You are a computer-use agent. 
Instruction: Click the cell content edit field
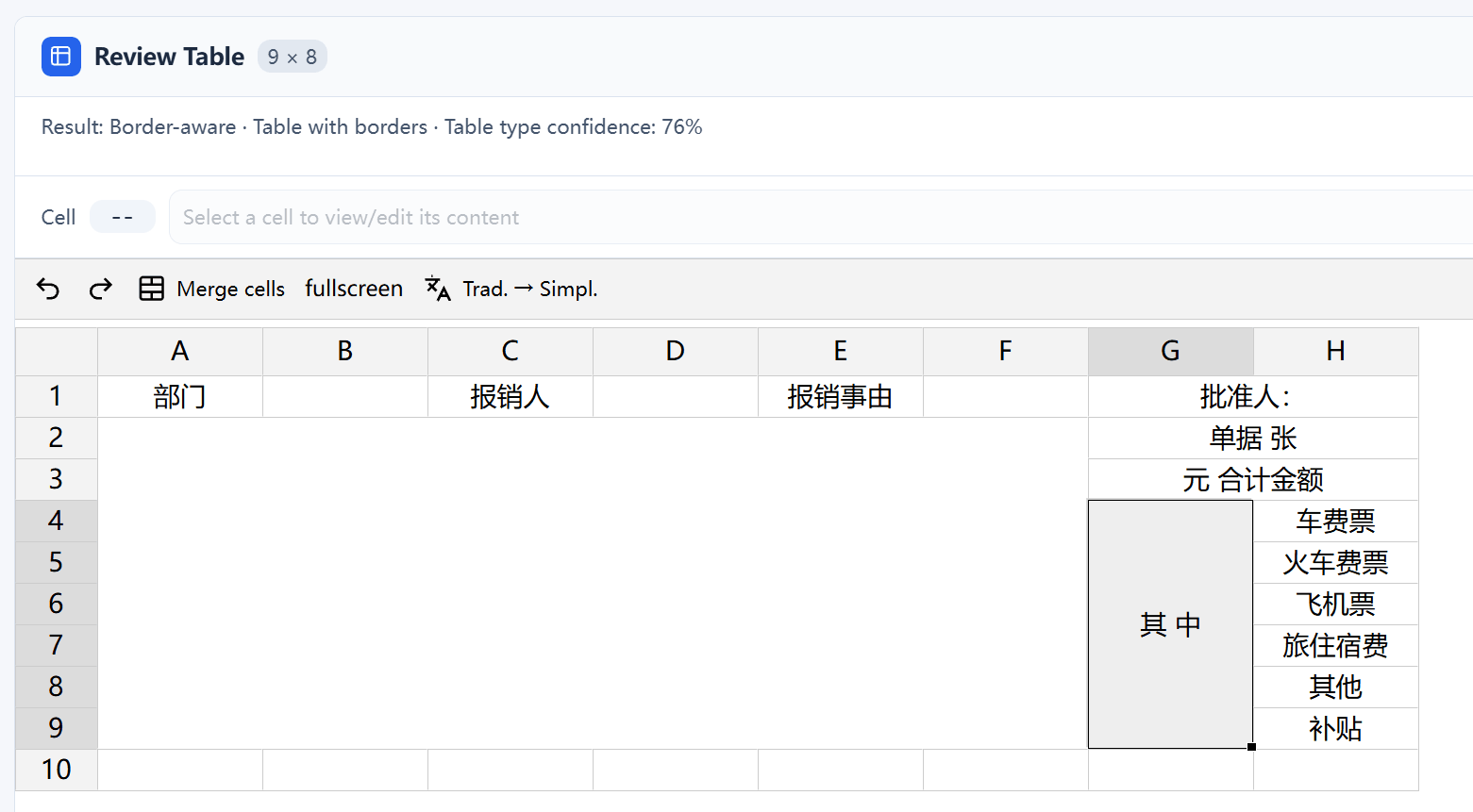[821, 217]
